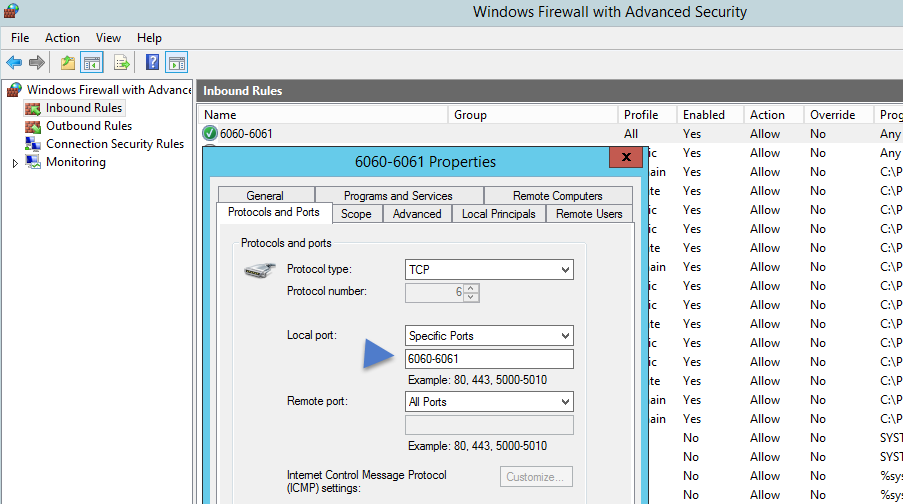Increase protocol number with up spinner

coord(471,288)
